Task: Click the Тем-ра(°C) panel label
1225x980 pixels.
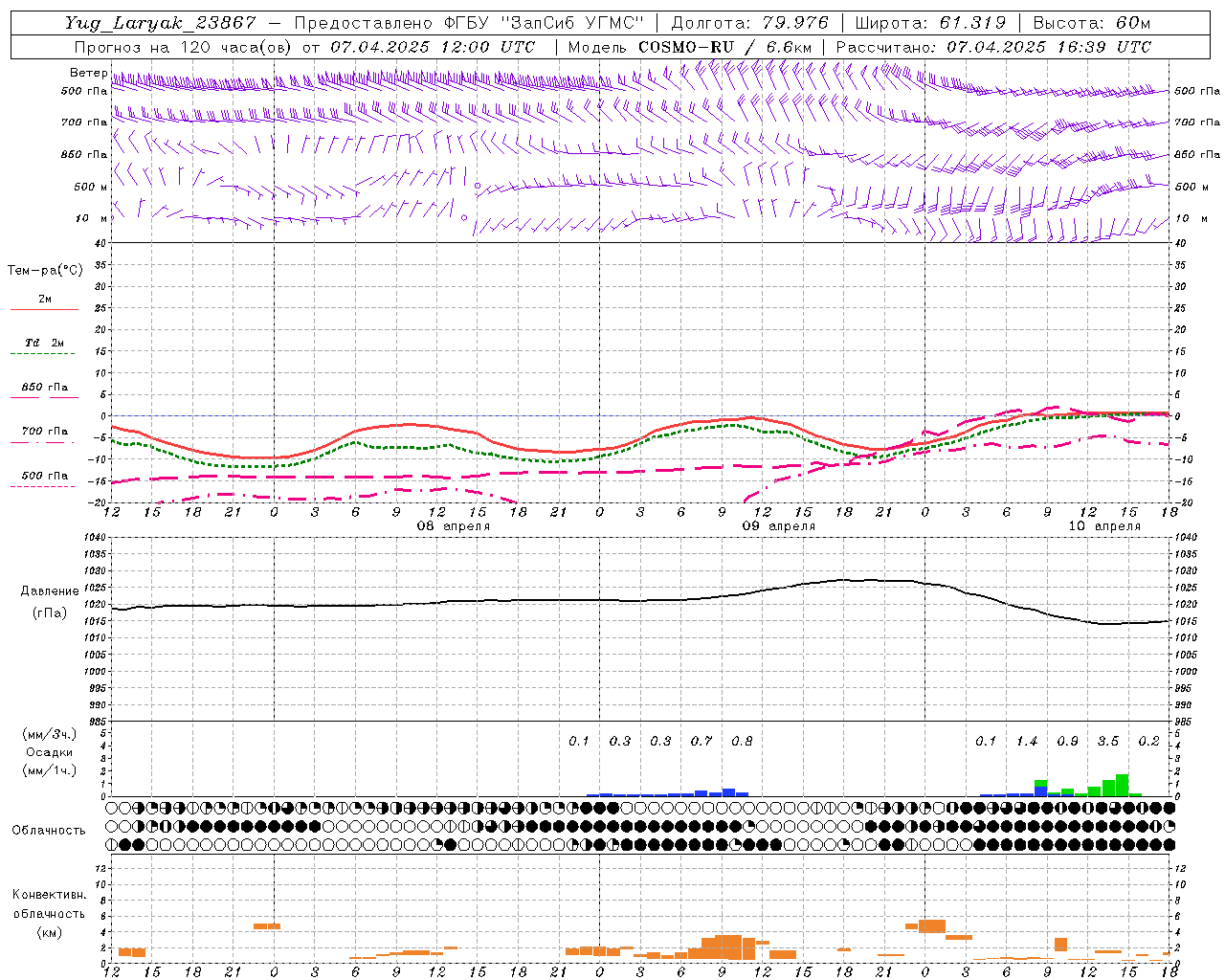Action: pos(45,271)
